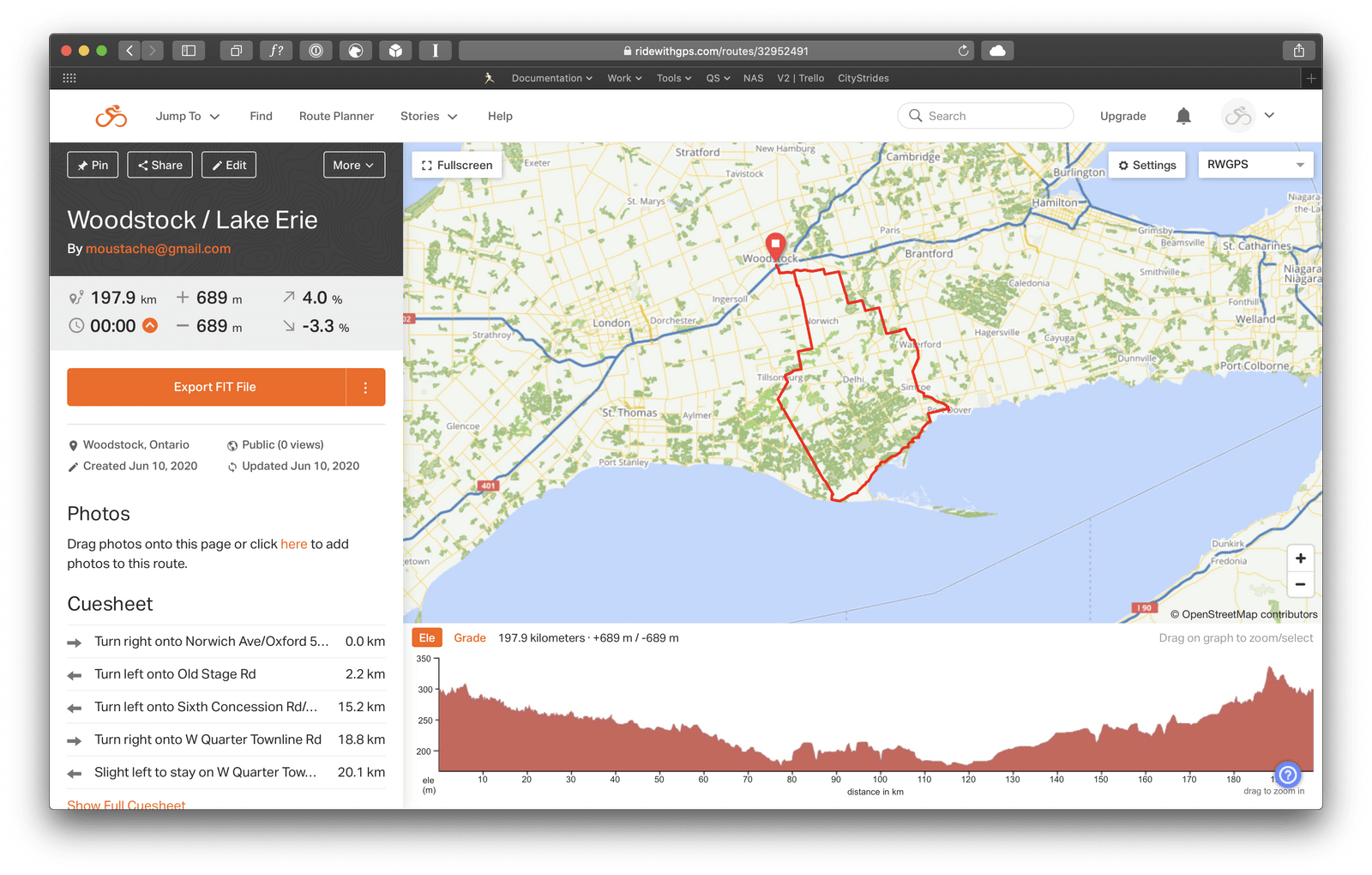Image resolution: width=1372 pixels, height=875 pixels.
Task: Open the Route Planner page
Action: pyautogui.click(x=336, y=116)
